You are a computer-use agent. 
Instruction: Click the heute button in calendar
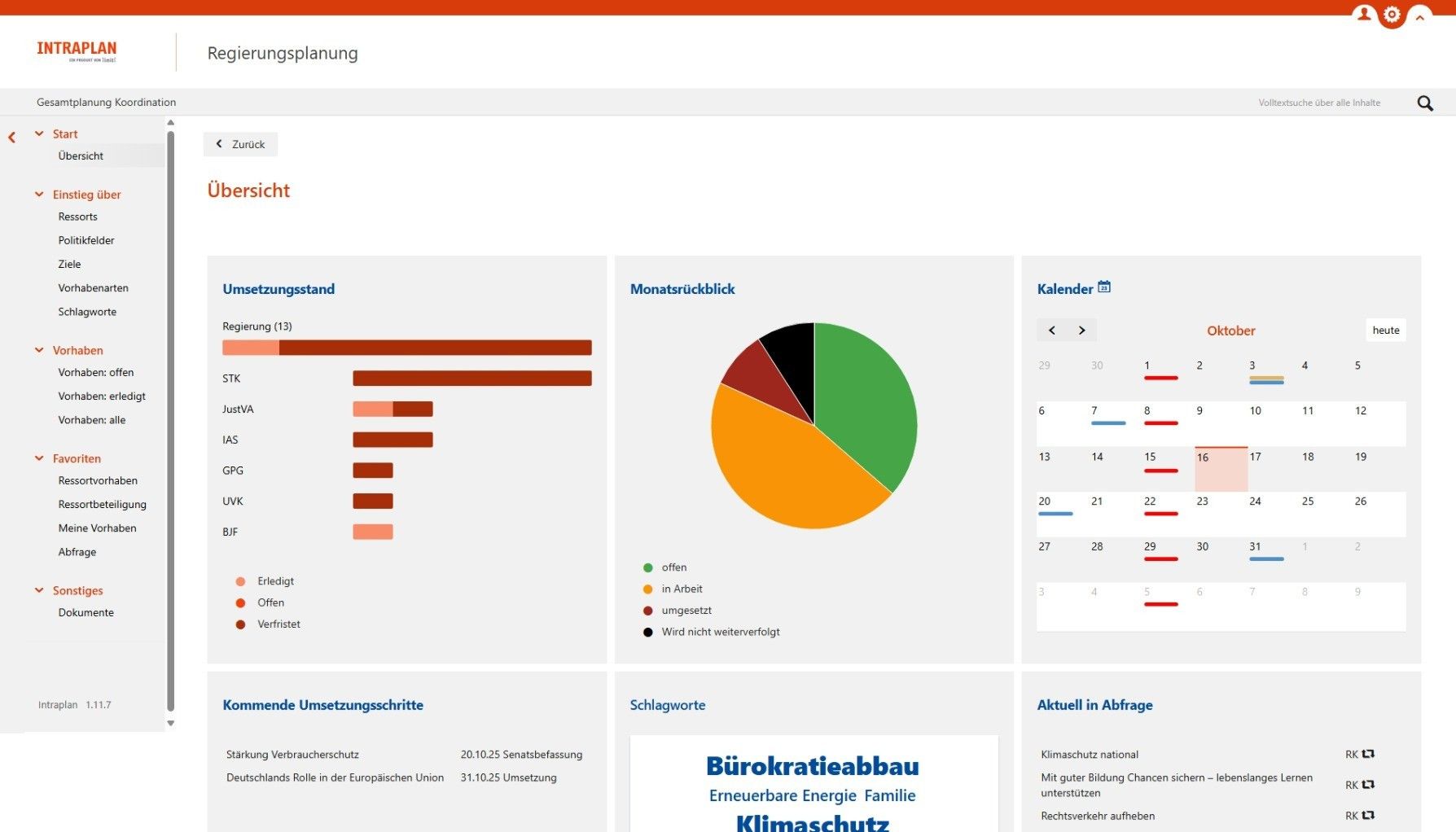point(1385,331)
